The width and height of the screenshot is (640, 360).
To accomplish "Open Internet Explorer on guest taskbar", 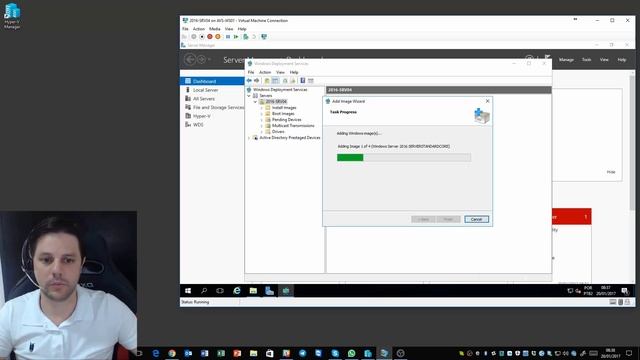I will click(x=237, y=291).
